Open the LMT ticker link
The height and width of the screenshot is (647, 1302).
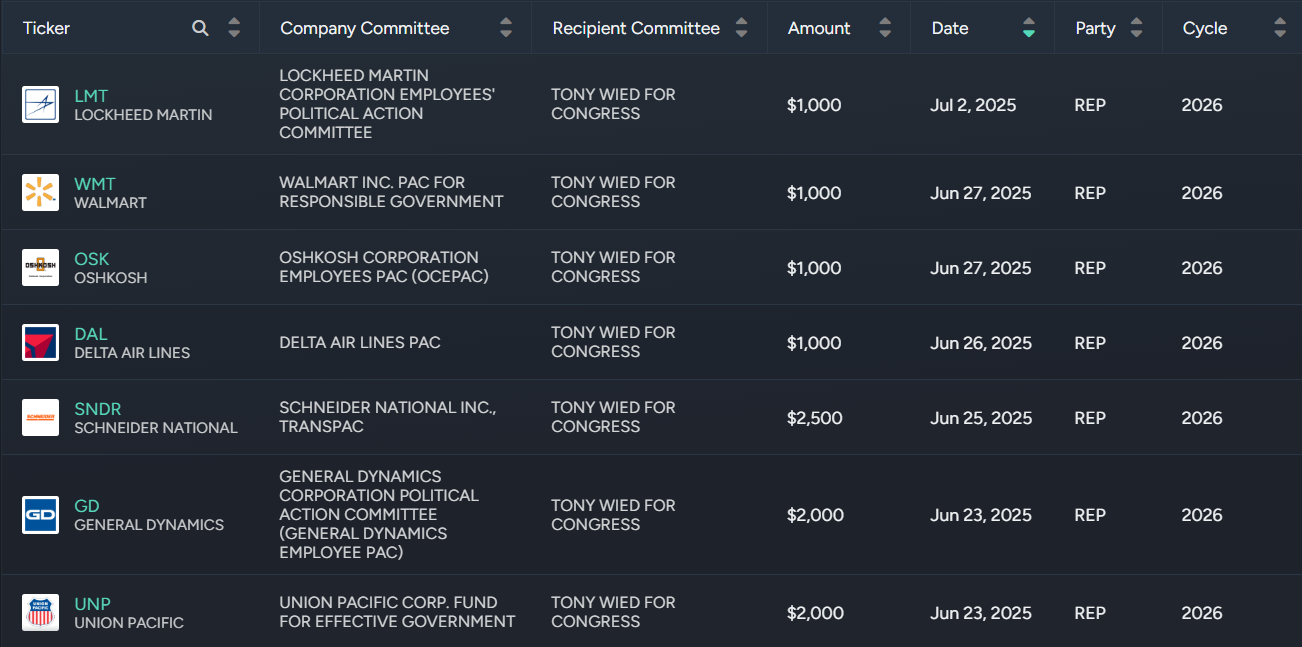[90, 96]
